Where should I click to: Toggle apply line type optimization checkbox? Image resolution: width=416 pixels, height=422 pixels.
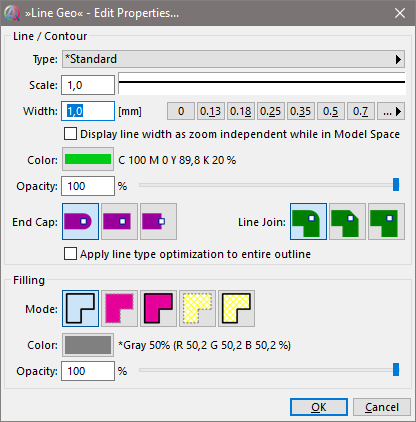pyautogui.click(x=70, y=254)
